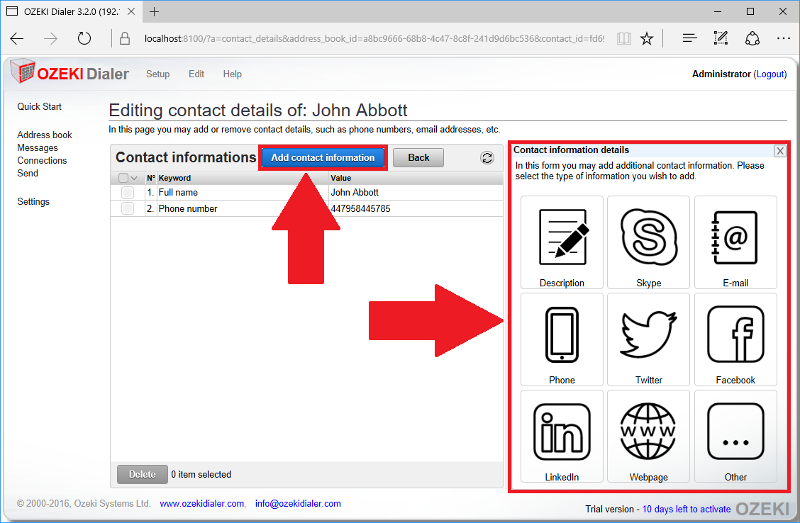The width and height of the screenshot is (800, 523).
Task: Open the Setup menu
Action: (x=158, y=74)
